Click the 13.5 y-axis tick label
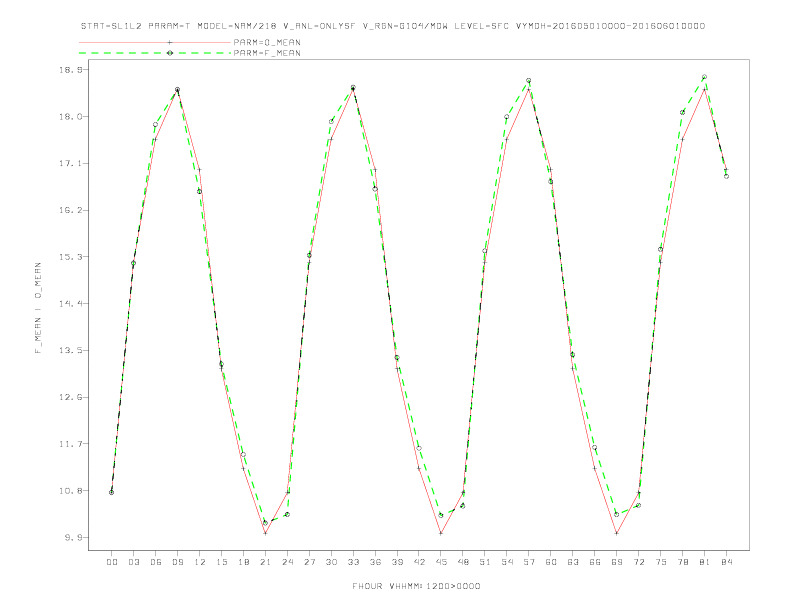 [x=70, y=350]
